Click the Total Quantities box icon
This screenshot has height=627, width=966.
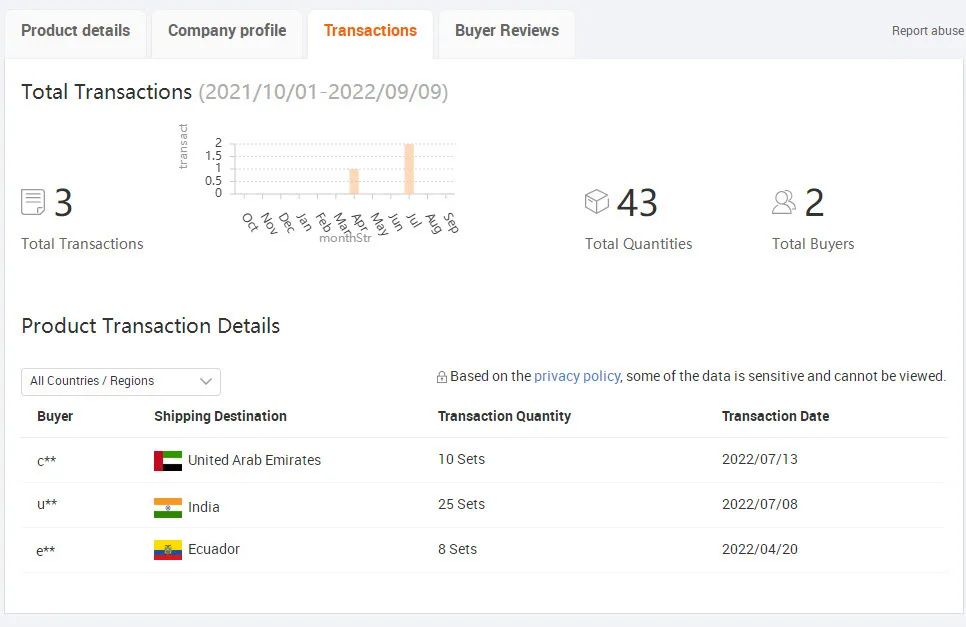tap(596, 202)
